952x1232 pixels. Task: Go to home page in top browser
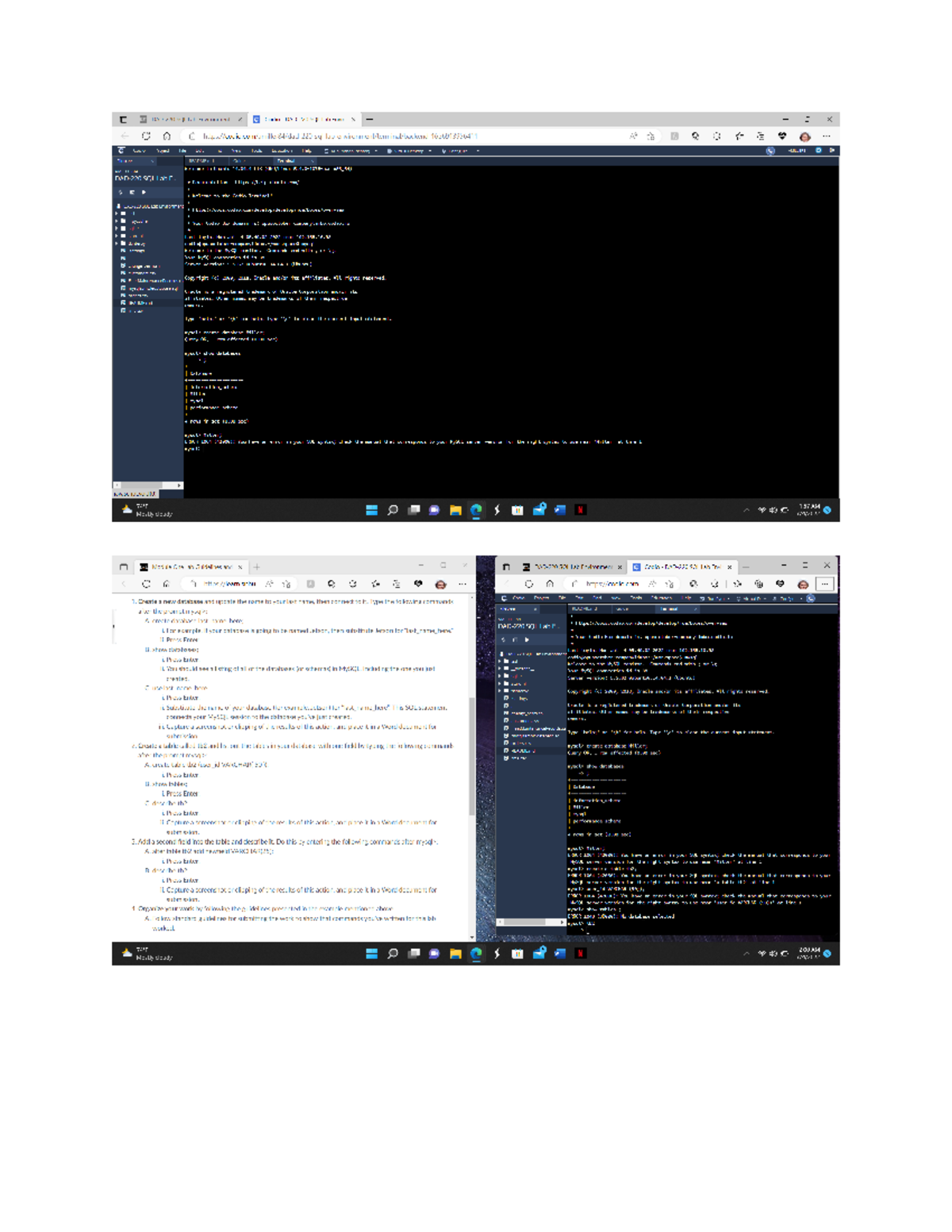[167, 136]
